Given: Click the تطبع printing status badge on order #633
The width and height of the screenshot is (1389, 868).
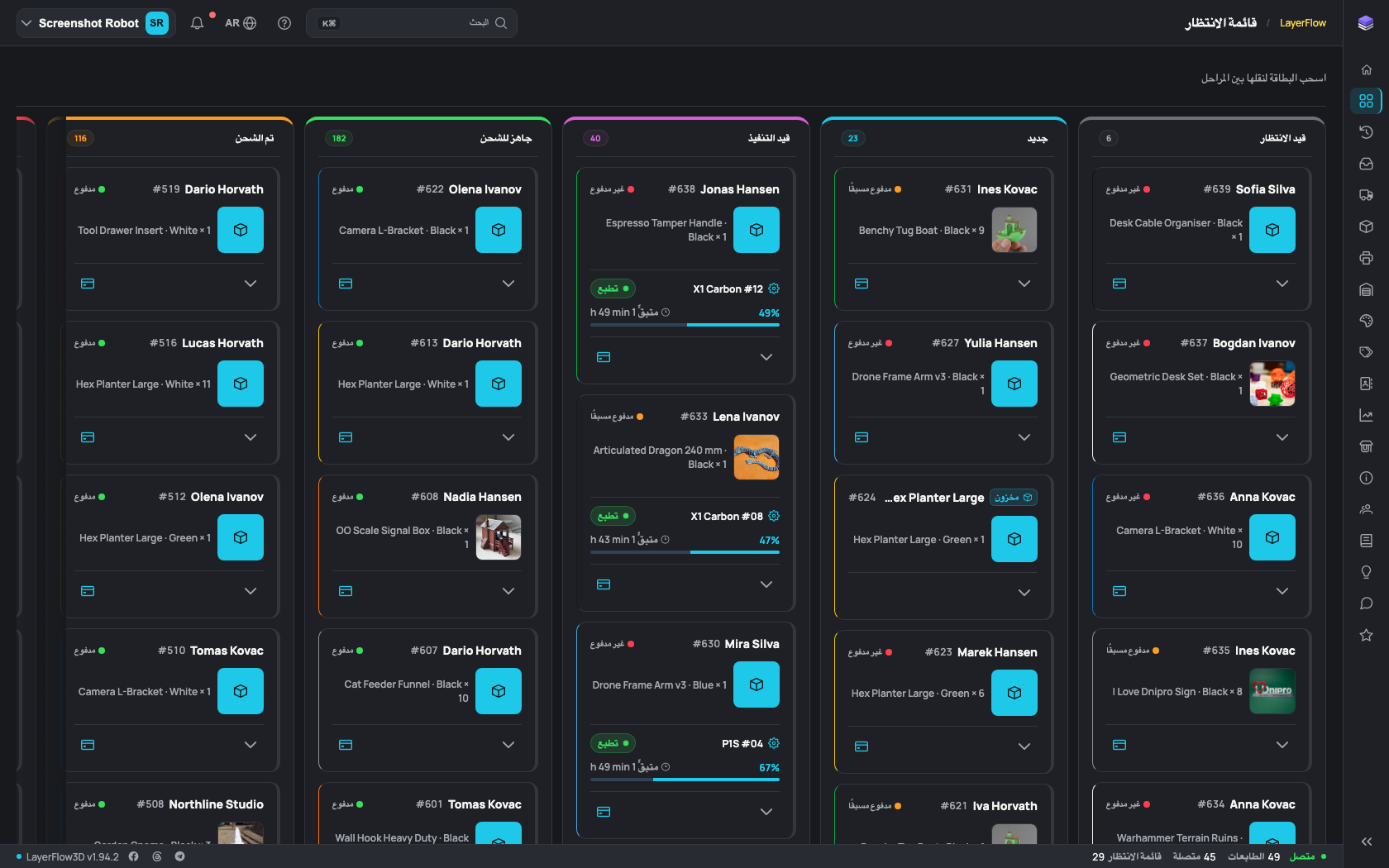Looking at the screenshot, I should (x=613, y=516).
